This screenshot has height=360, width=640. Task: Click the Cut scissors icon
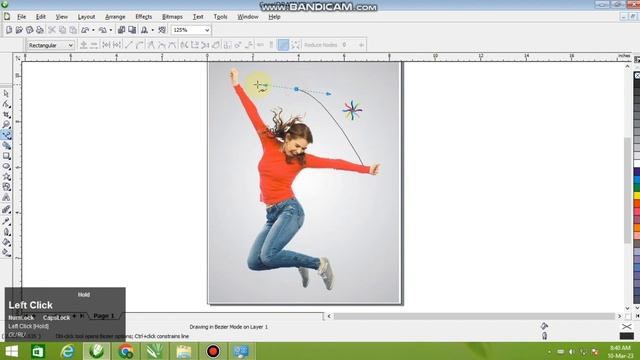[x=52, y=30]
